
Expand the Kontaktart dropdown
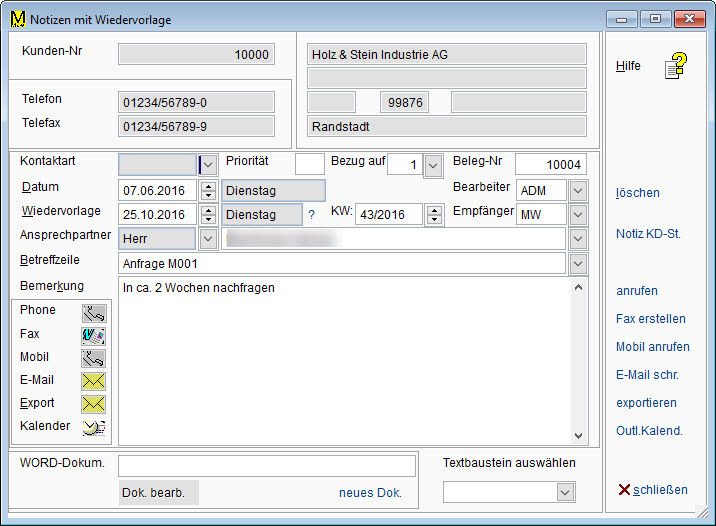click(208, 165)
